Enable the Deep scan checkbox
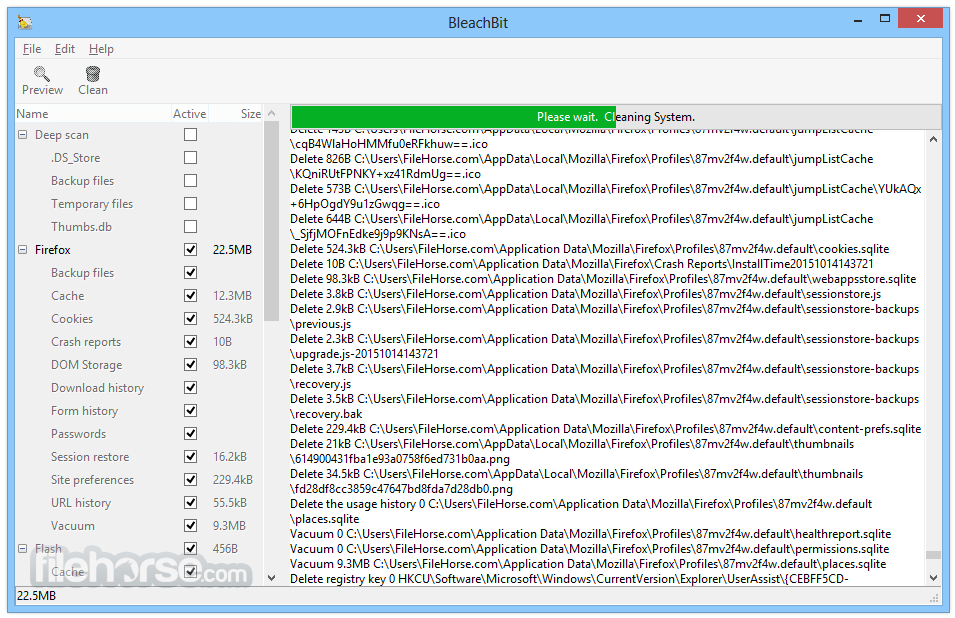The width and height of the screenshot is (955, 618). [x=191, y=135]
